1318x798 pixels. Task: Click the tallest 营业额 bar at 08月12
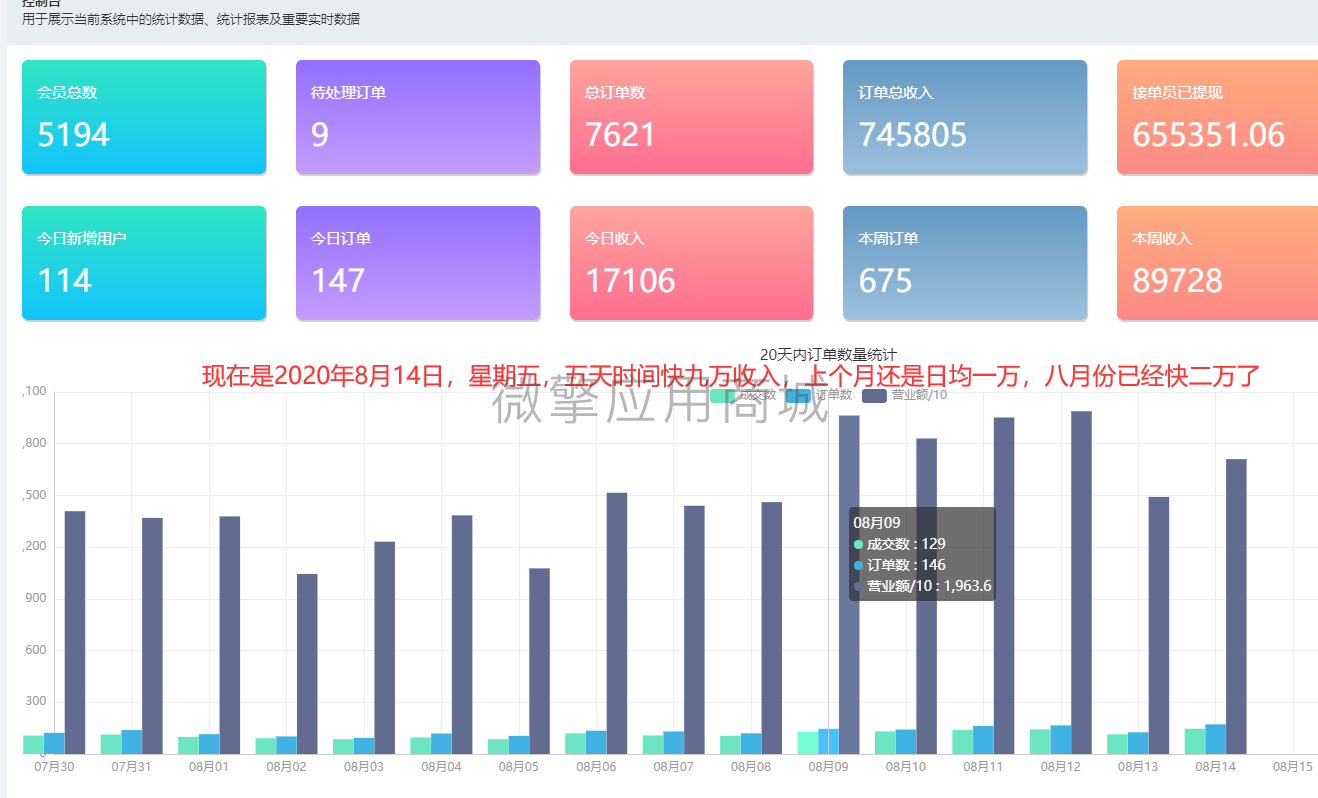pyautogui.click(x=1081, y=582)
